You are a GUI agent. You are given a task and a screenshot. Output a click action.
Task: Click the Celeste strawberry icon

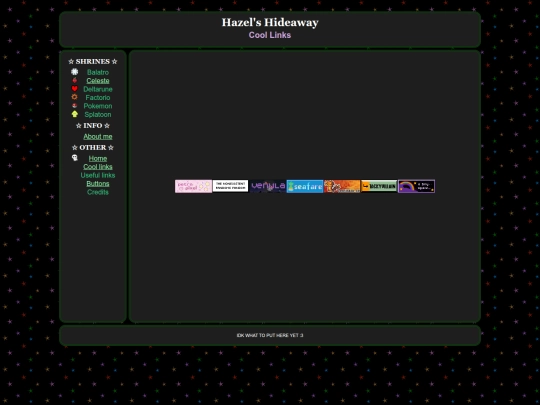click(x=75, y=80)
